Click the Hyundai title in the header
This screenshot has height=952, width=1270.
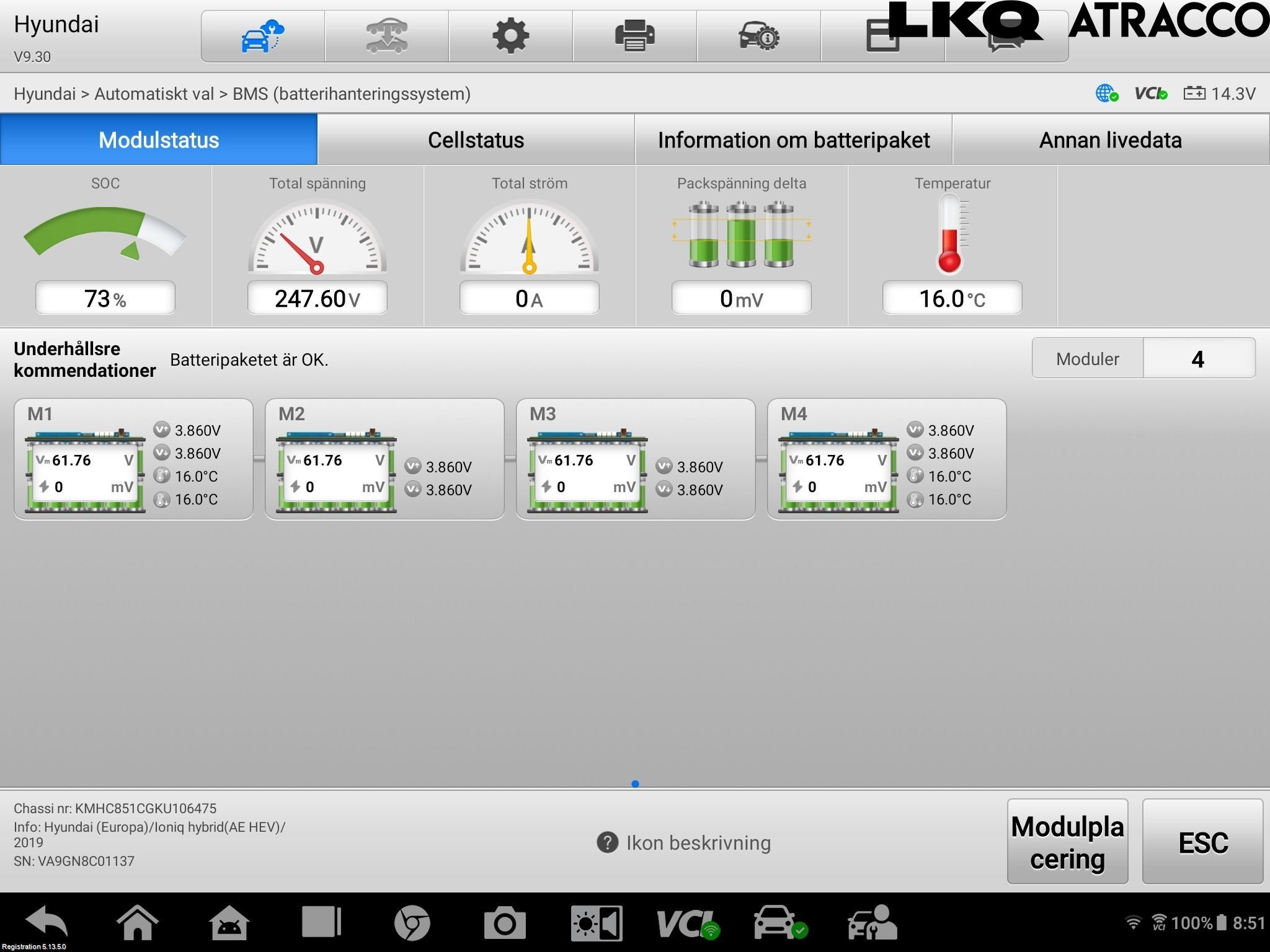click(x=56, y=24)
